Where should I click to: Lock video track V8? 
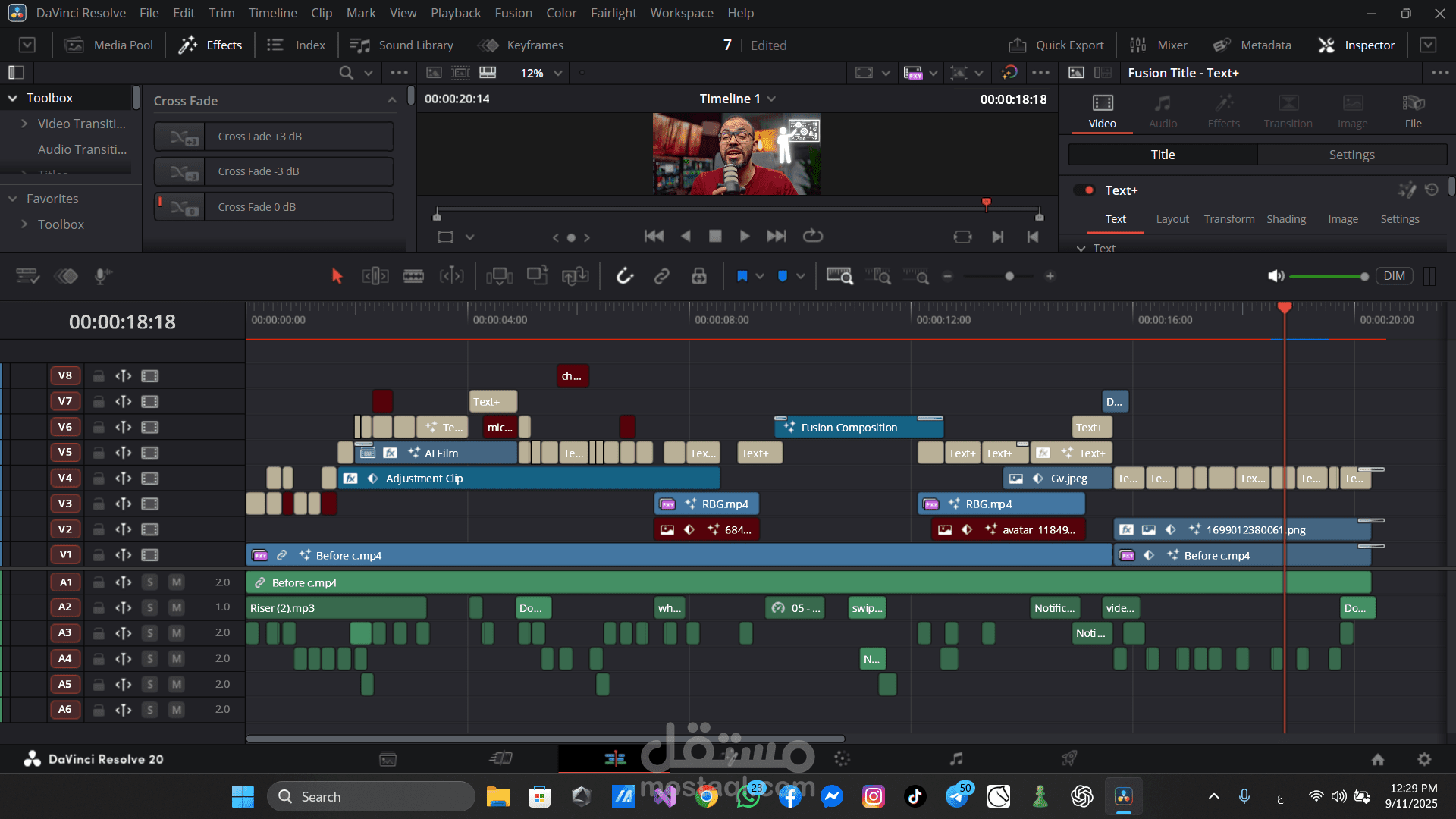point(99,375)
